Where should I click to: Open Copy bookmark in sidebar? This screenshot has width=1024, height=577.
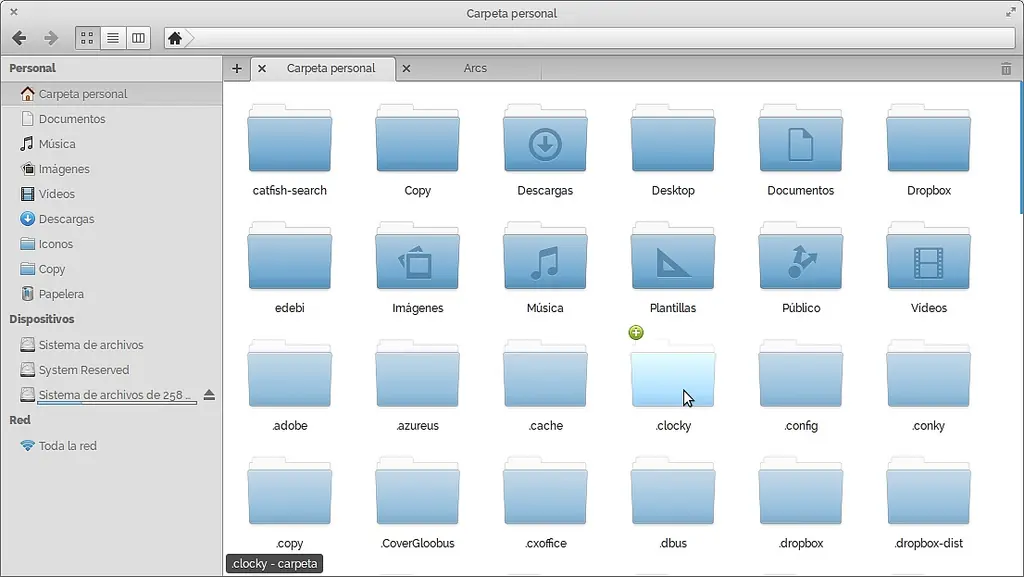[x=112, y=269]
